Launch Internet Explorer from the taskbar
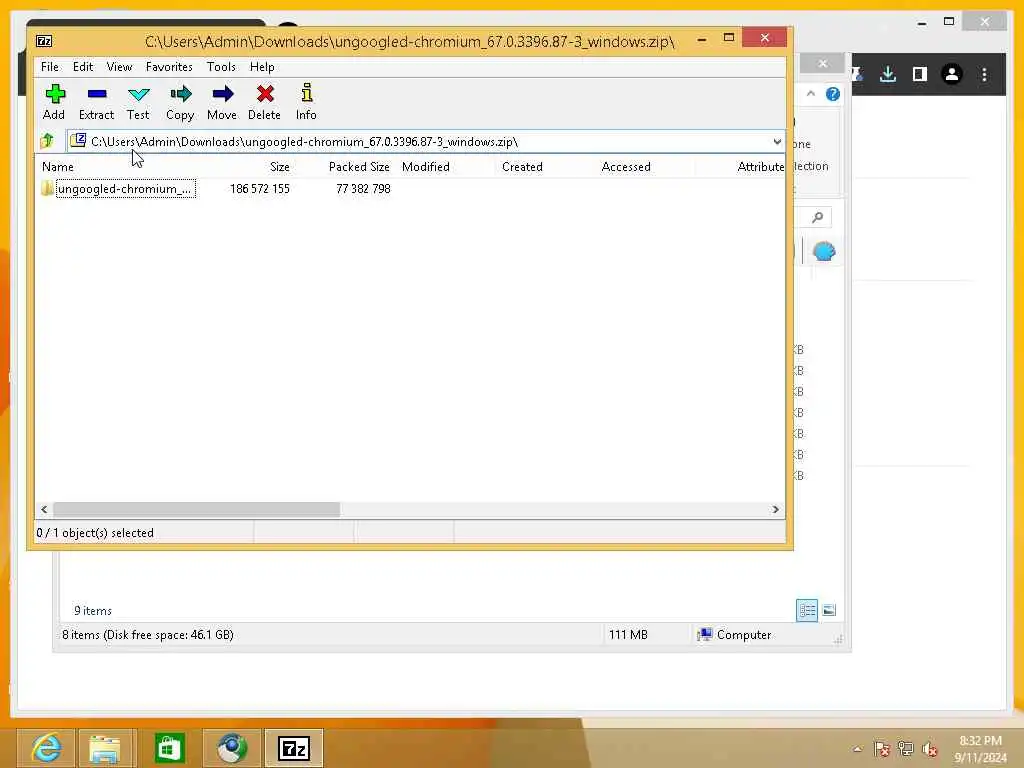Viewport: 1024px width, 768px height. point(46,748)
